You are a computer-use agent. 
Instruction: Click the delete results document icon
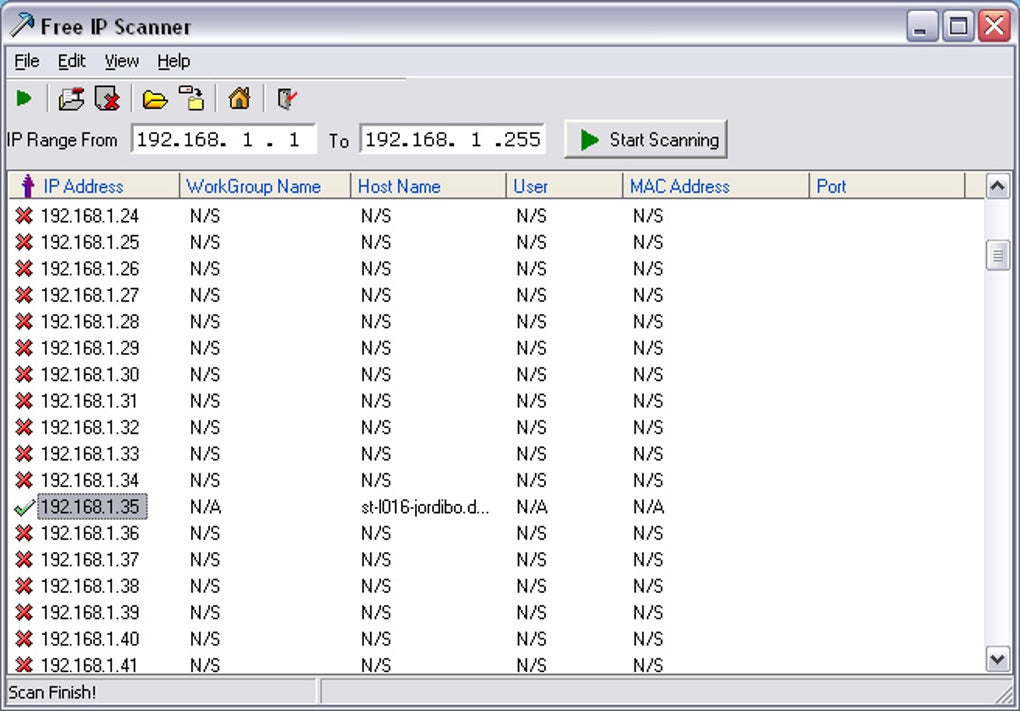click(x=107, y=98)
